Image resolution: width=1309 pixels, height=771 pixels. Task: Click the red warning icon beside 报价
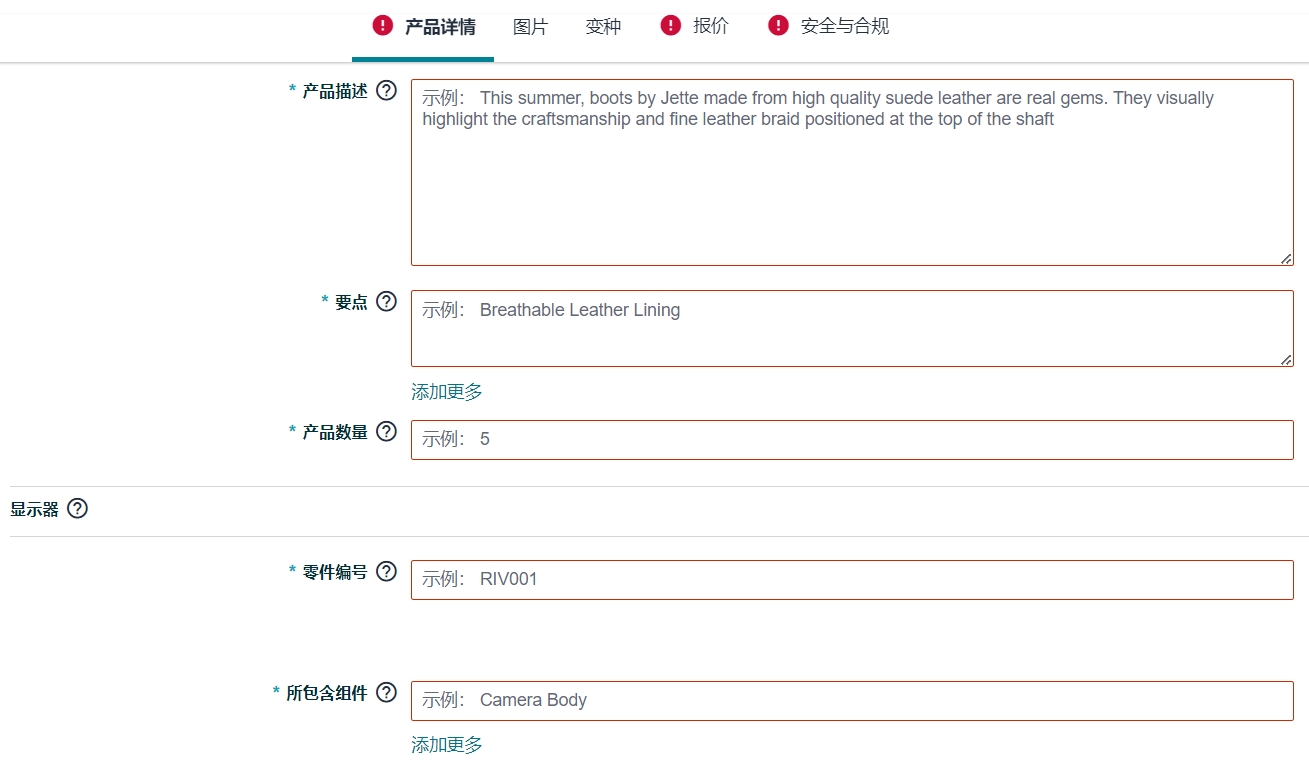point(670,26)
